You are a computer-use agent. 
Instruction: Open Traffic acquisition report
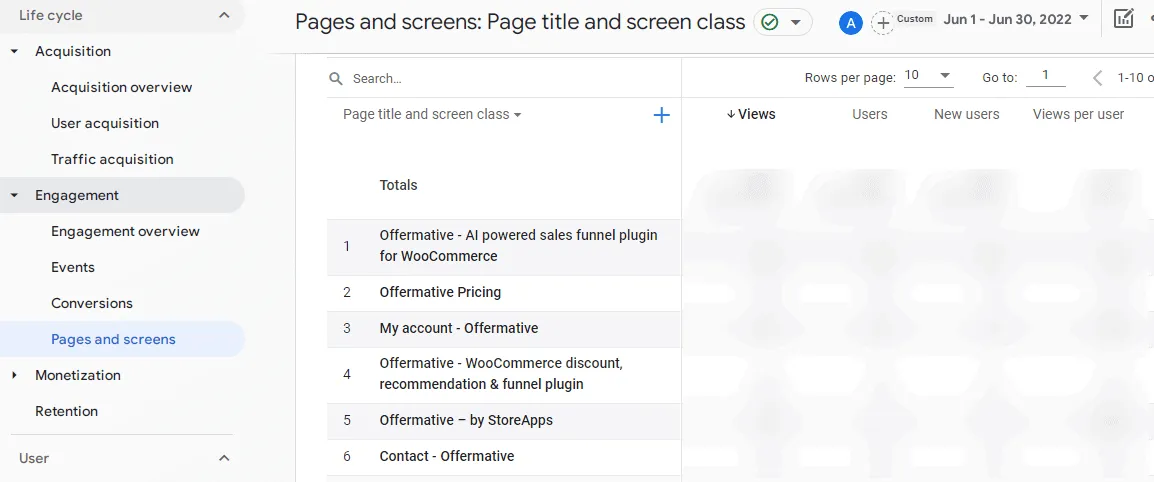coord(112,159)
